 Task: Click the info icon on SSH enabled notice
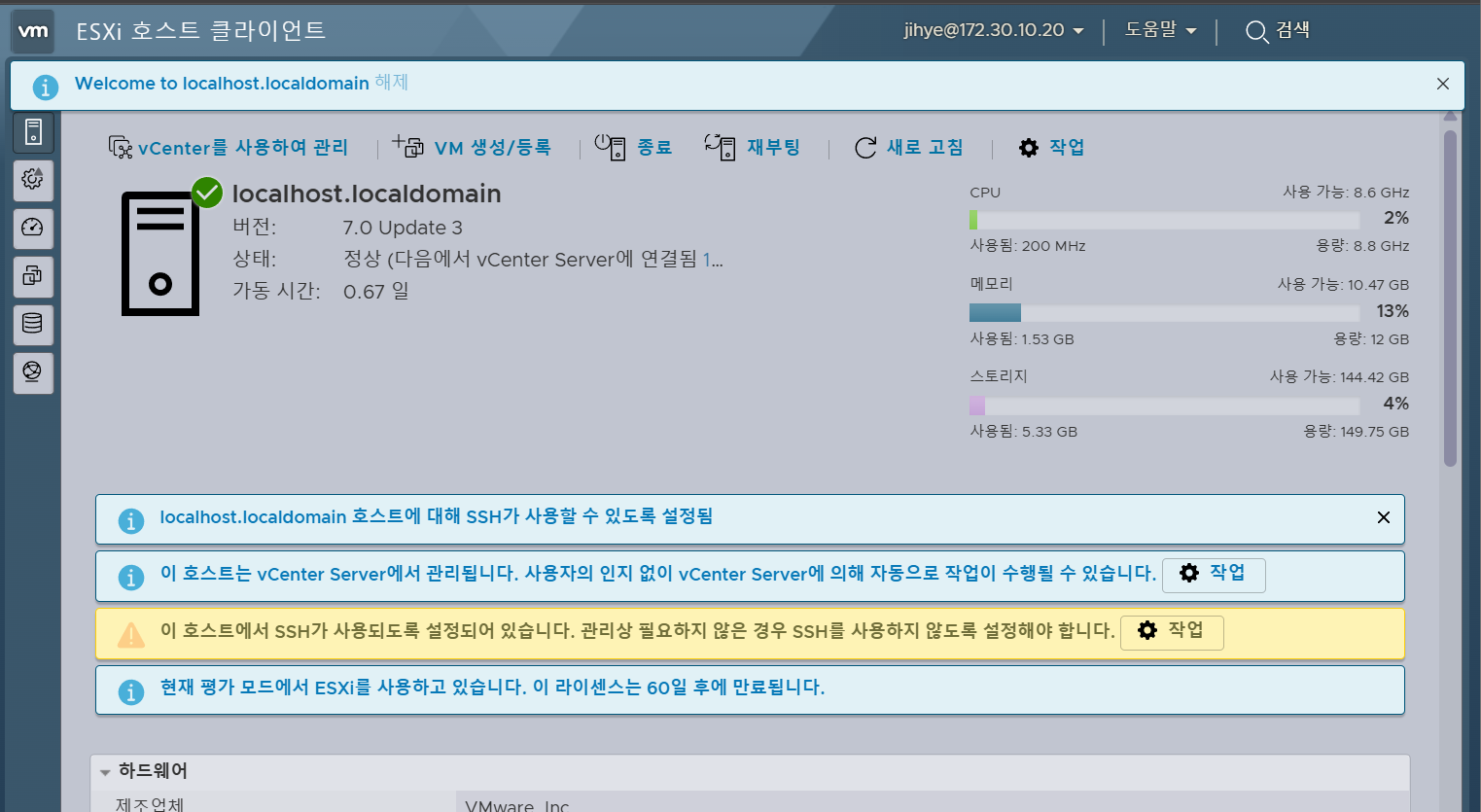click(x=130, y=520)
